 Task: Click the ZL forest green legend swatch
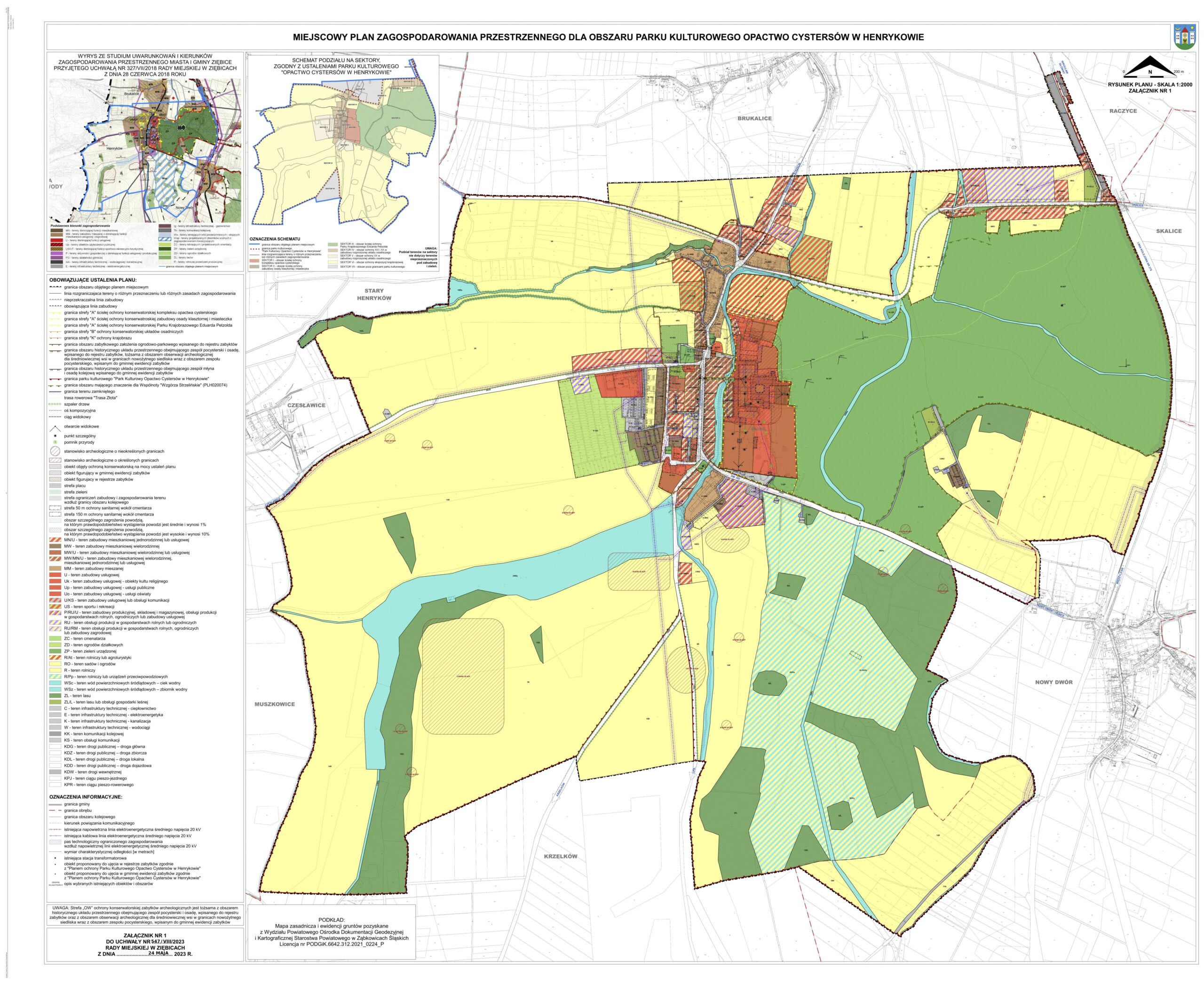pyautogui.click(x=55, y=696)
